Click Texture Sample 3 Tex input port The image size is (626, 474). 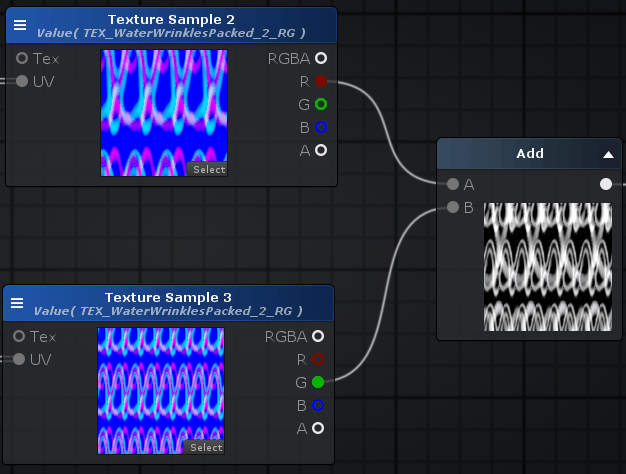point(19,336)
